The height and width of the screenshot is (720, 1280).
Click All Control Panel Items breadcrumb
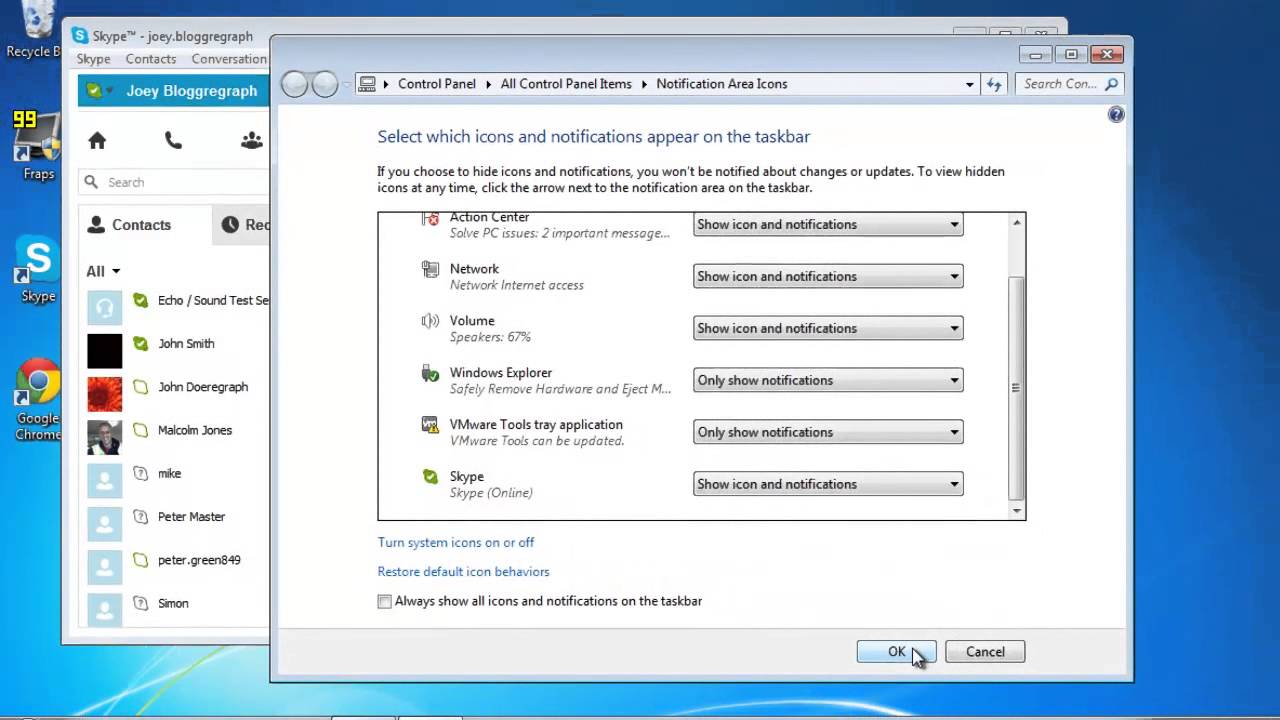pyautogui.click(x=566, y=84)
